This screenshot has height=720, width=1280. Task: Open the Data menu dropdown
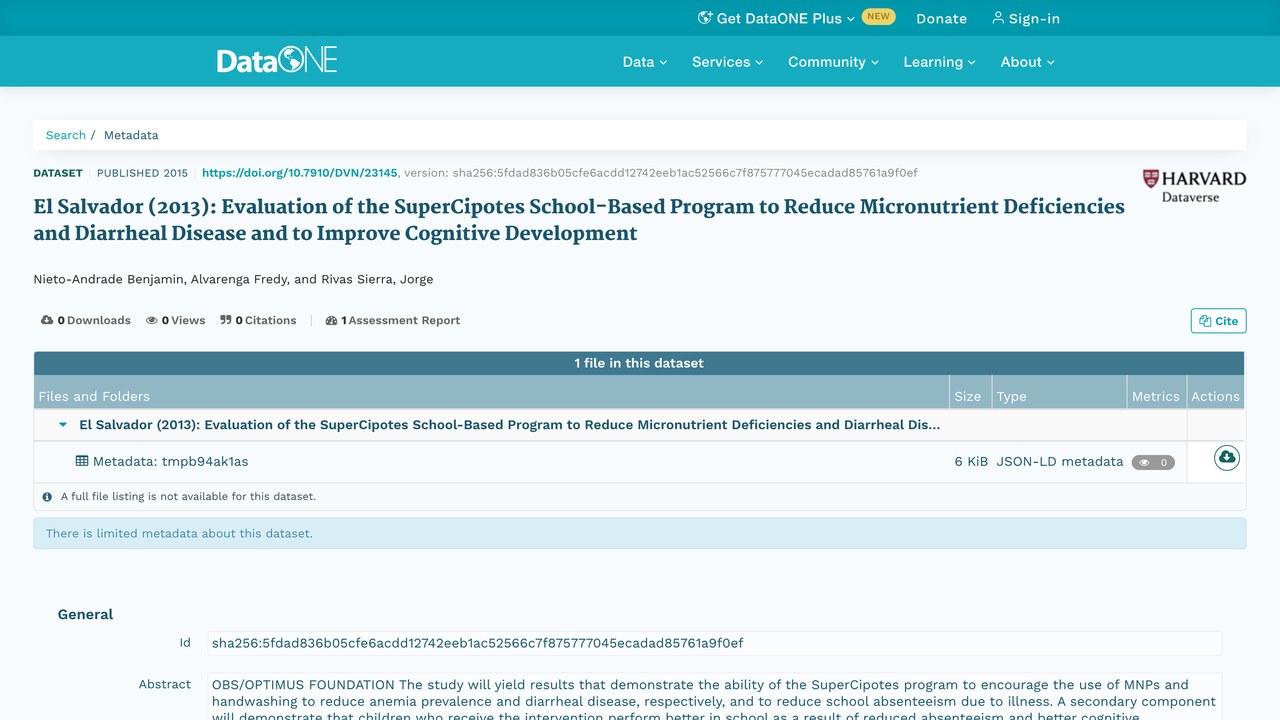click(x=645, y=62)
